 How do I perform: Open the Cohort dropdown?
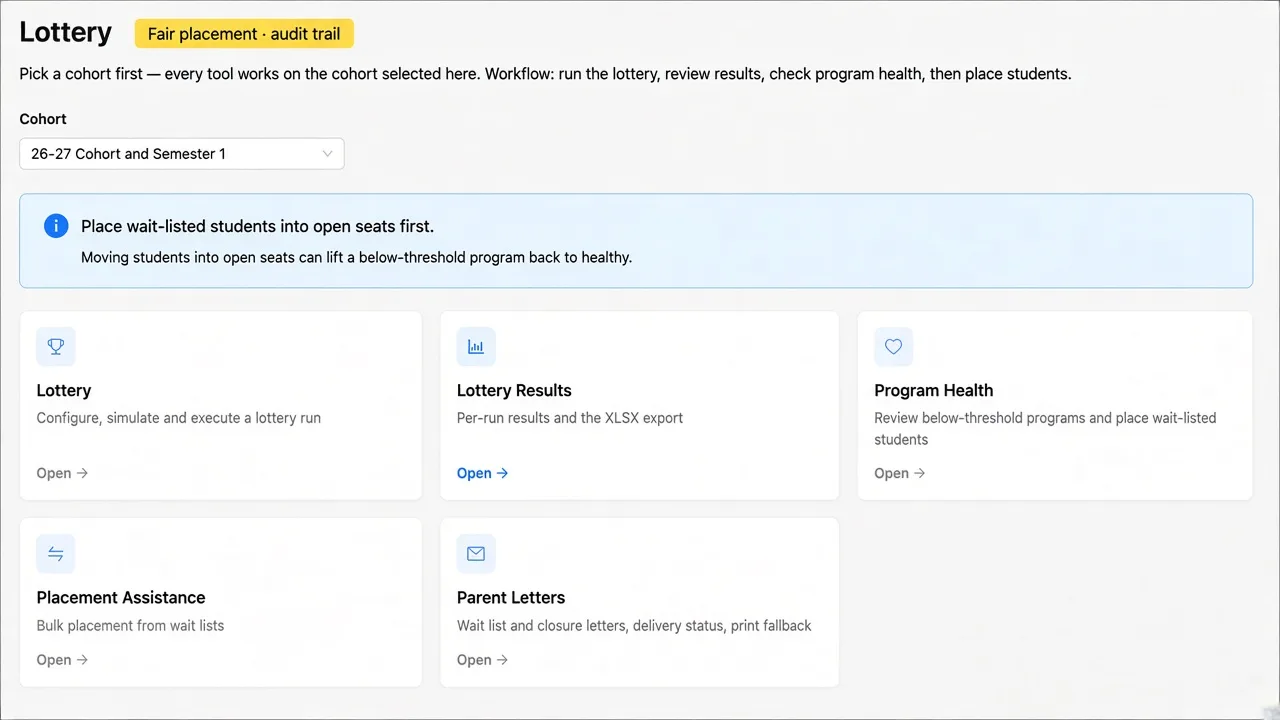[182, 154]
